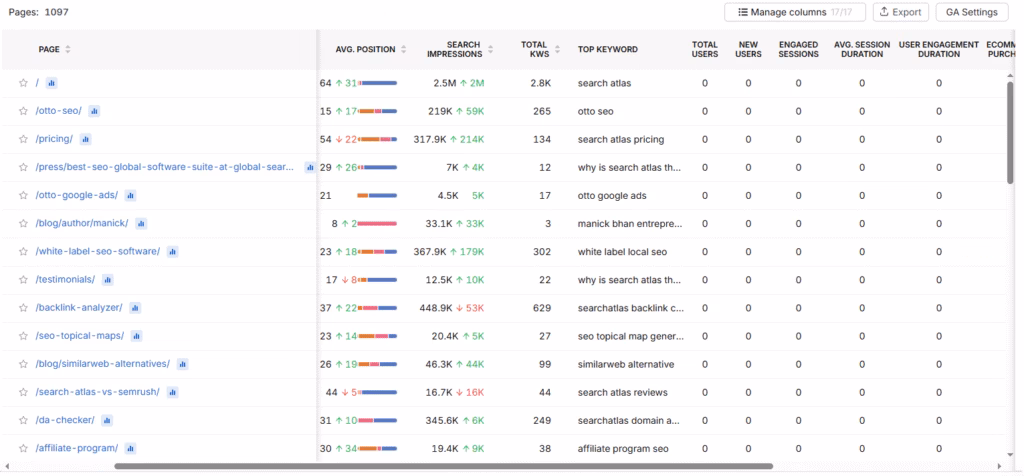The height and width of the screenshot is (476, 1024).
Task: Star the /otto-seo/ page as favorite
Action: point(23,111)
